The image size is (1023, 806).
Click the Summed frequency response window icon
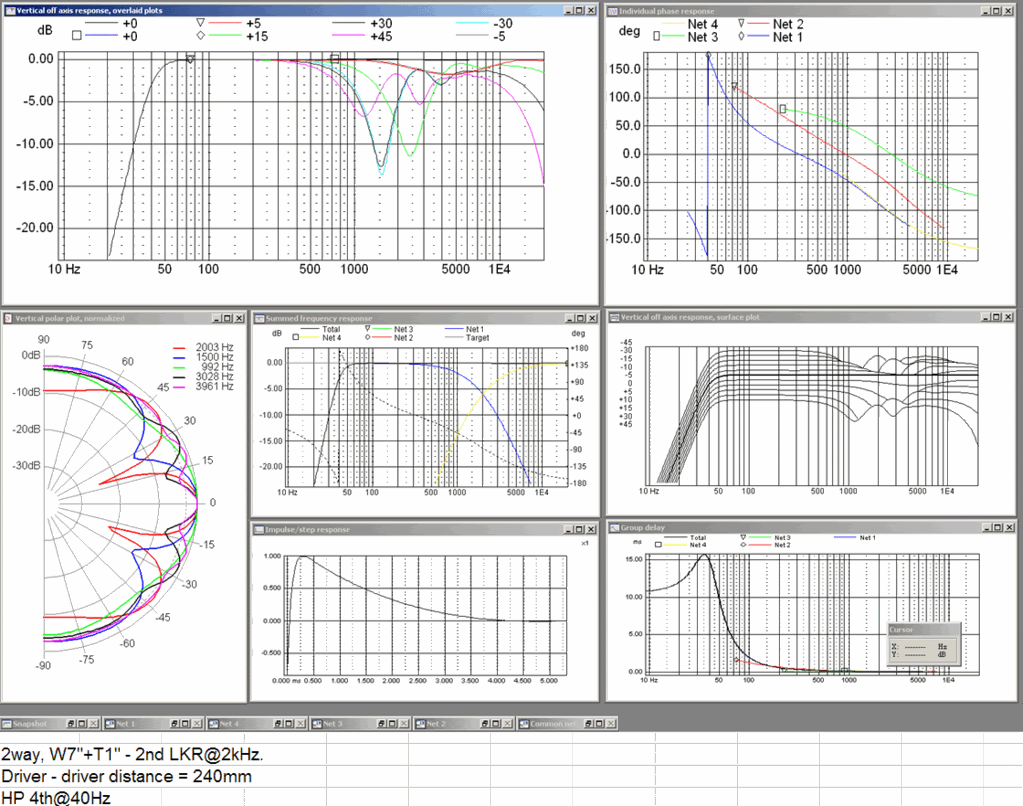(x=258, y=318)
